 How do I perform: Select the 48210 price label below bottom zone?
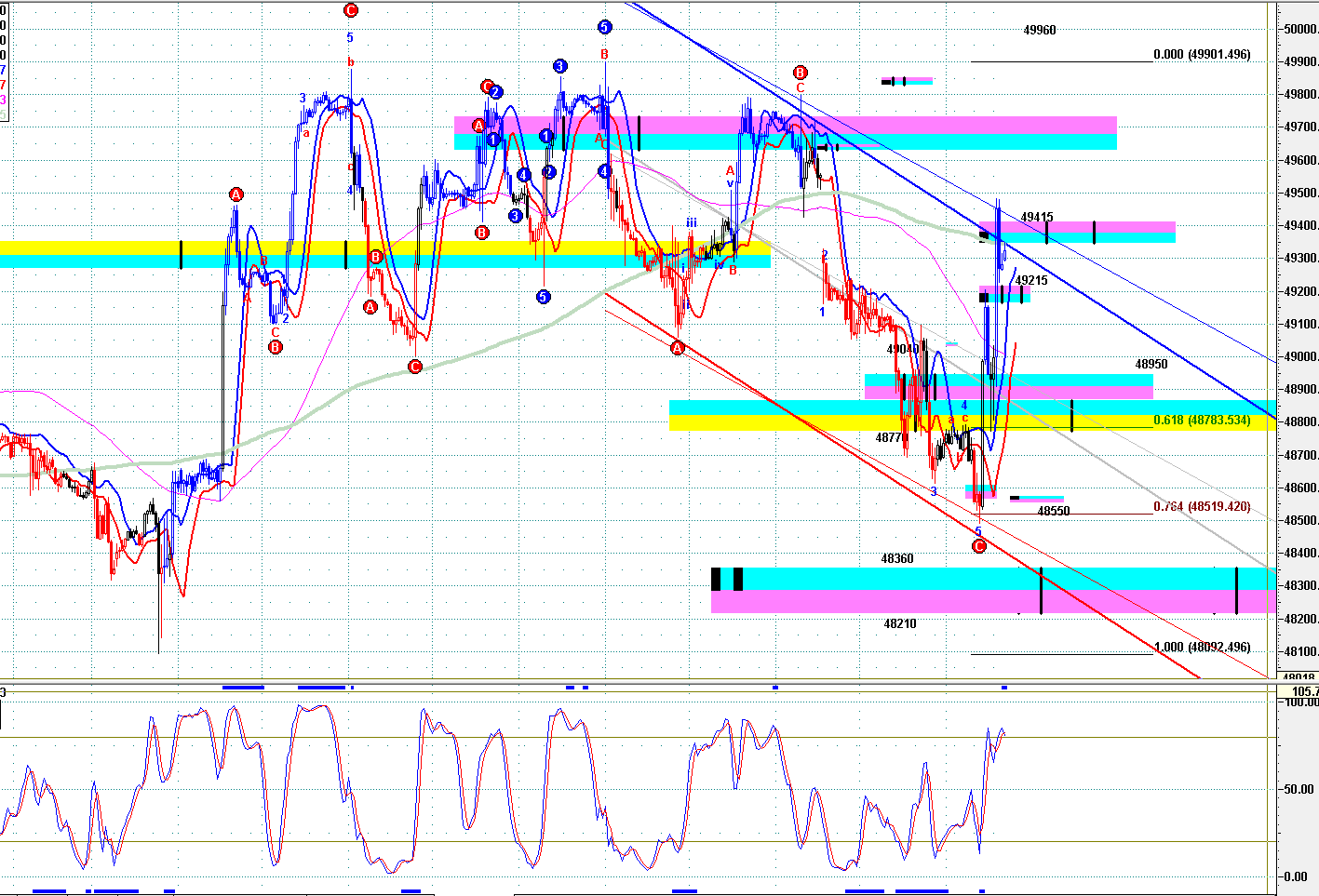[900, 623]
